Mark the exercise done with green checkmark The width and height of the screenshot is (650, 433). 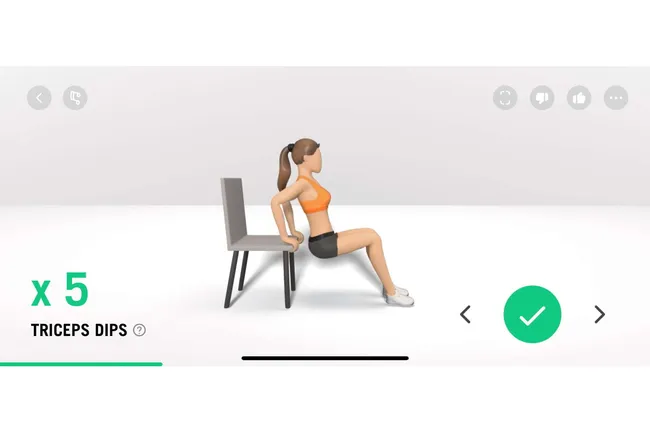532,314
